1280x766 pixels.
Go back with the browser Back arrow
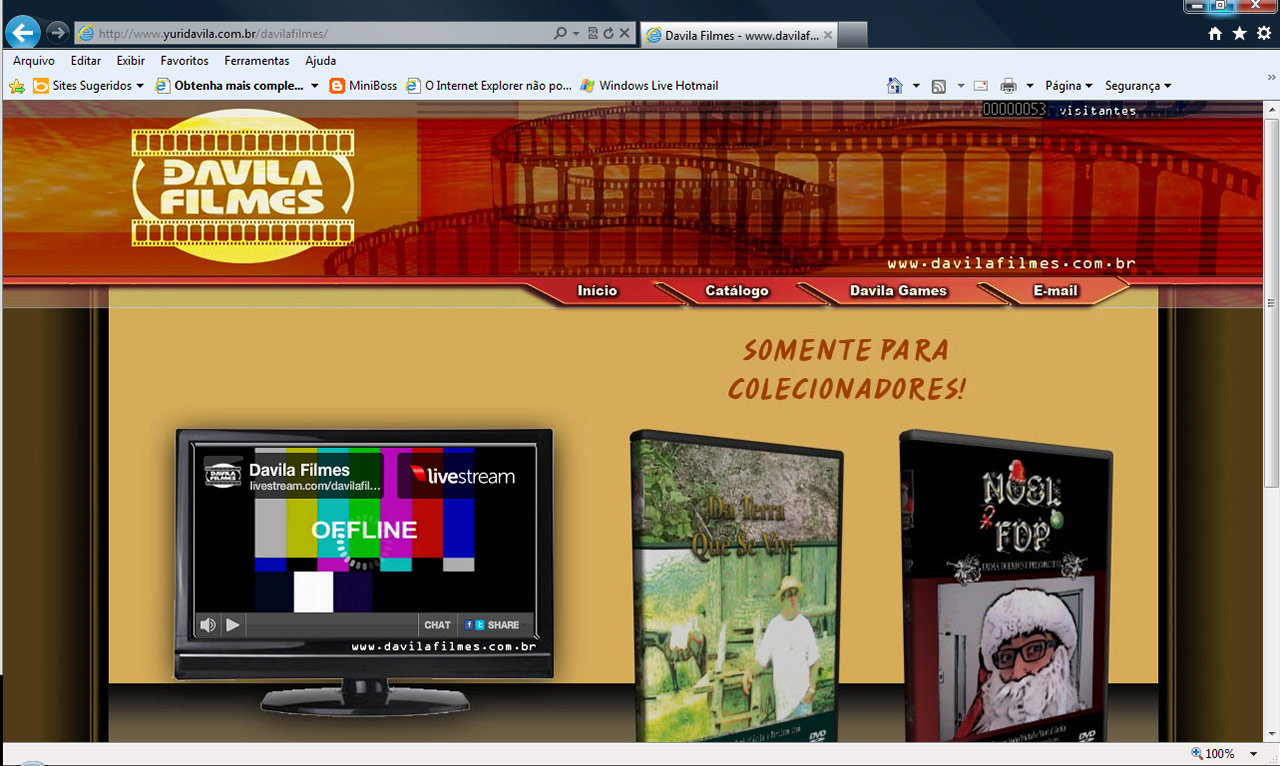click(x=22, y=32)
